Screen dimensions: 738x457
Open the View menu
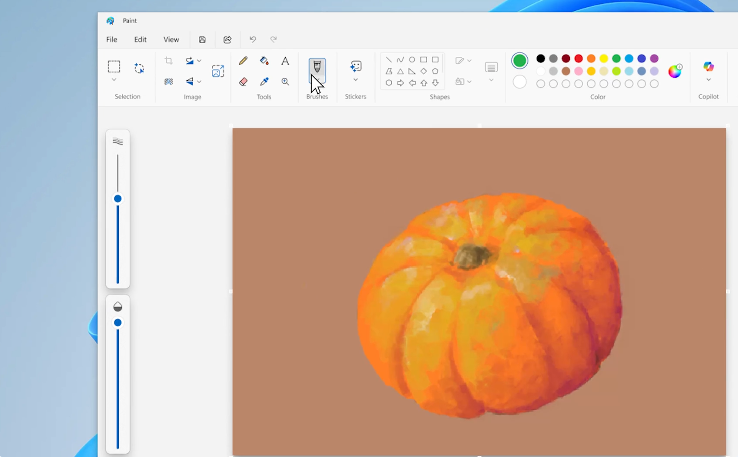coord(171,40)
